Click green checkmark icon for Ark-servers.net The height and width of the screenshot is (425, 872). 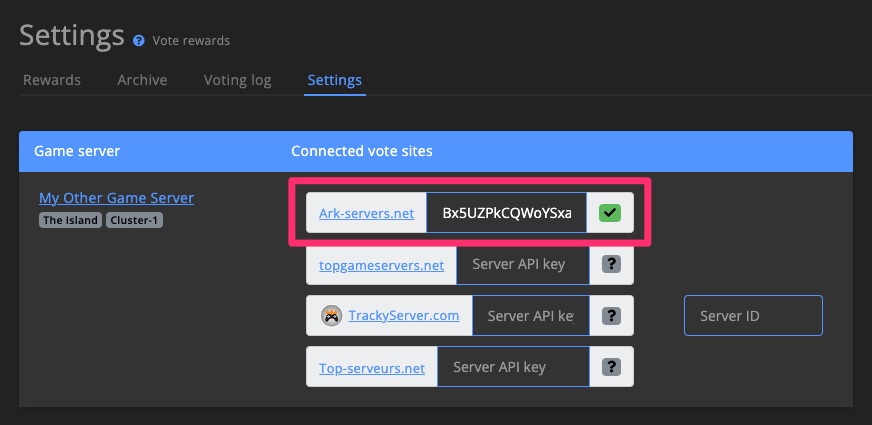pyautogui.click(x=610, y=212)
